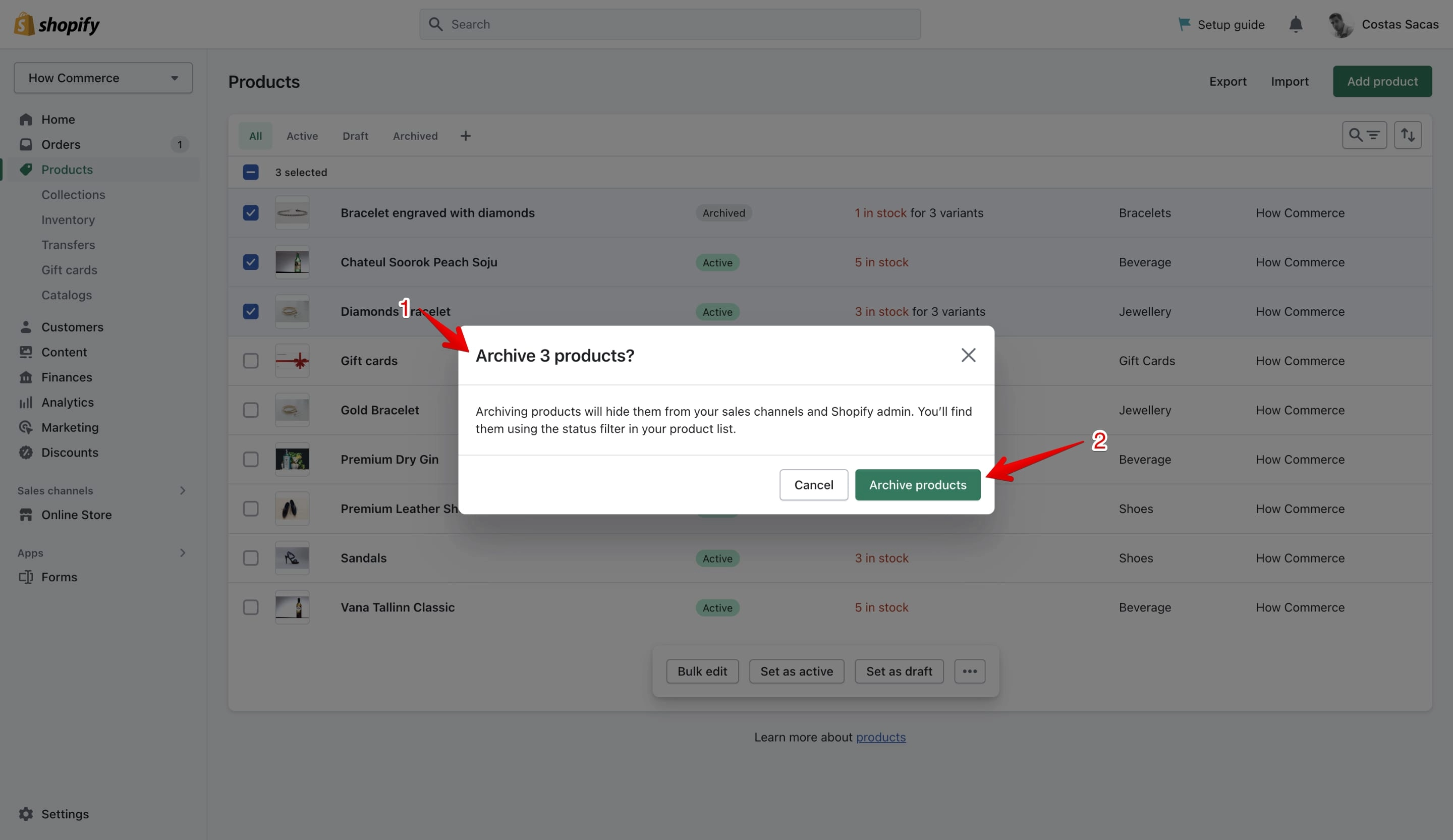This screenshot has width=1453, height=840.
Task: Open the notifications bell
Action: point(1296,24)
